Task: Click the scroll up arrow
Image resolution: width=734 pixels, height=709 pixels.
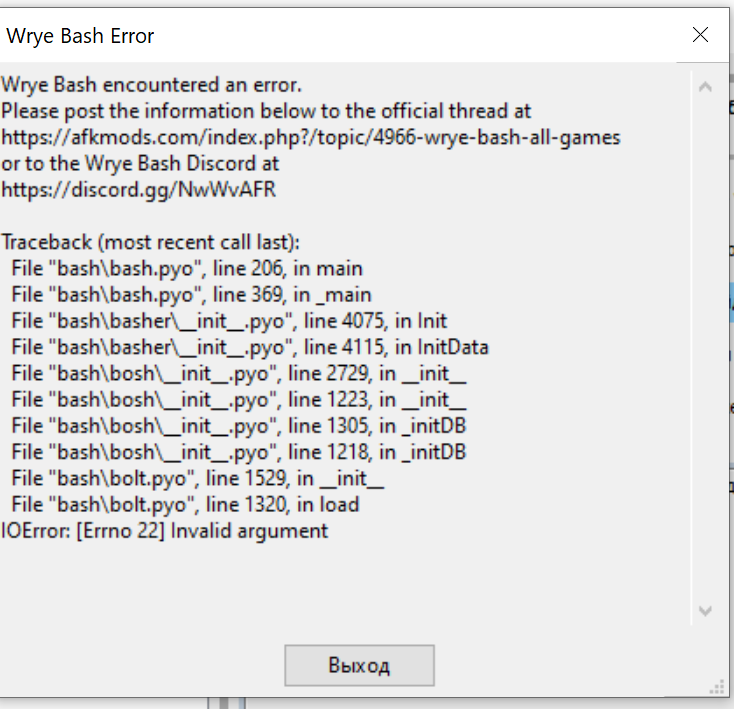Action: 705,87
